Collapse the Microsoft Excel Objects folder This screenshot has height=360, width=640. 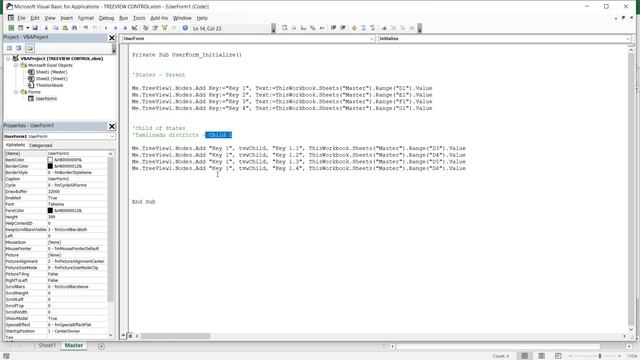pyautogui.click(x=16, y=65)
